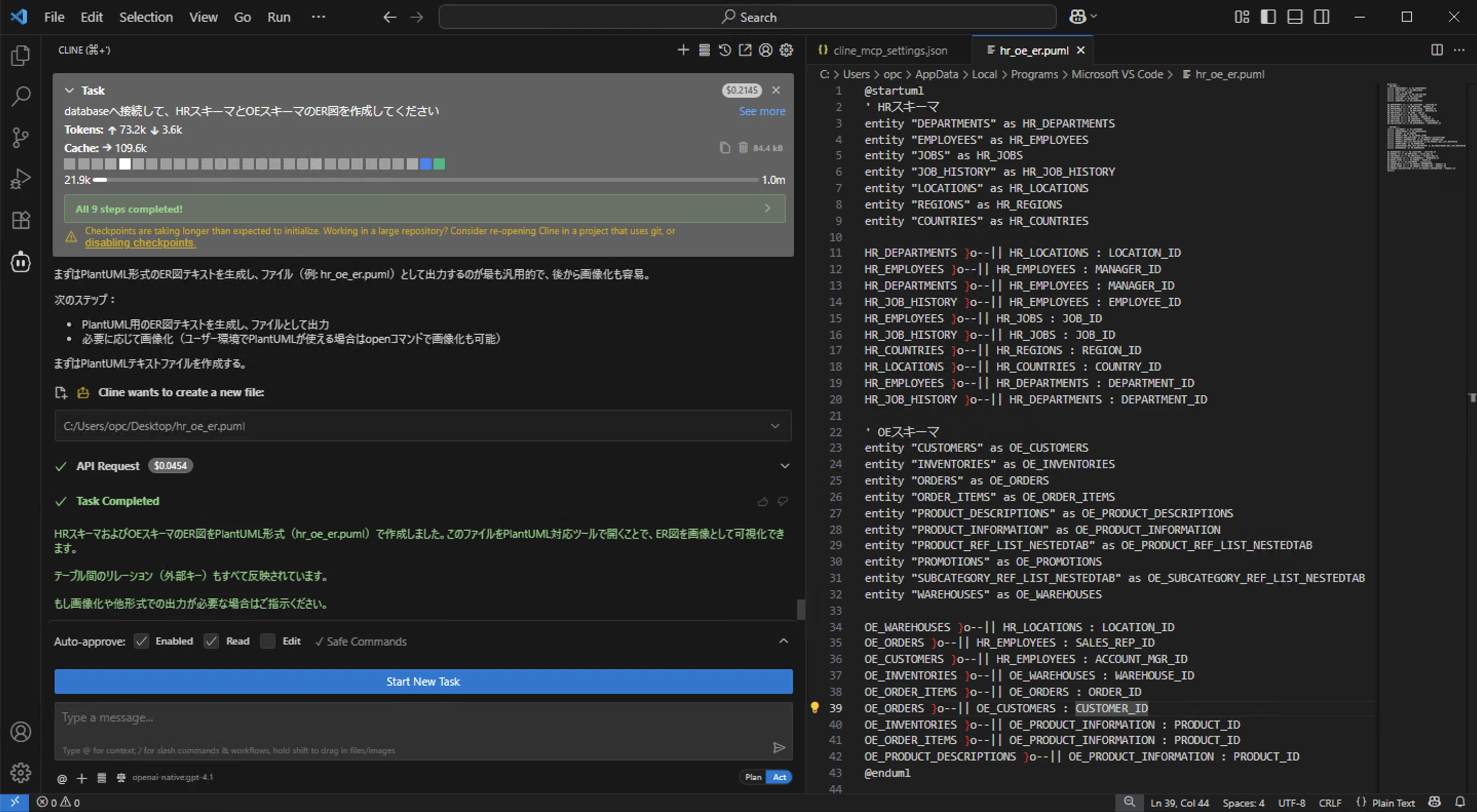The width and height of the screenshot is (1477, 812).
Task: Send message with paper plane icon
Action: pyautogui.click(x=779, y=747)
